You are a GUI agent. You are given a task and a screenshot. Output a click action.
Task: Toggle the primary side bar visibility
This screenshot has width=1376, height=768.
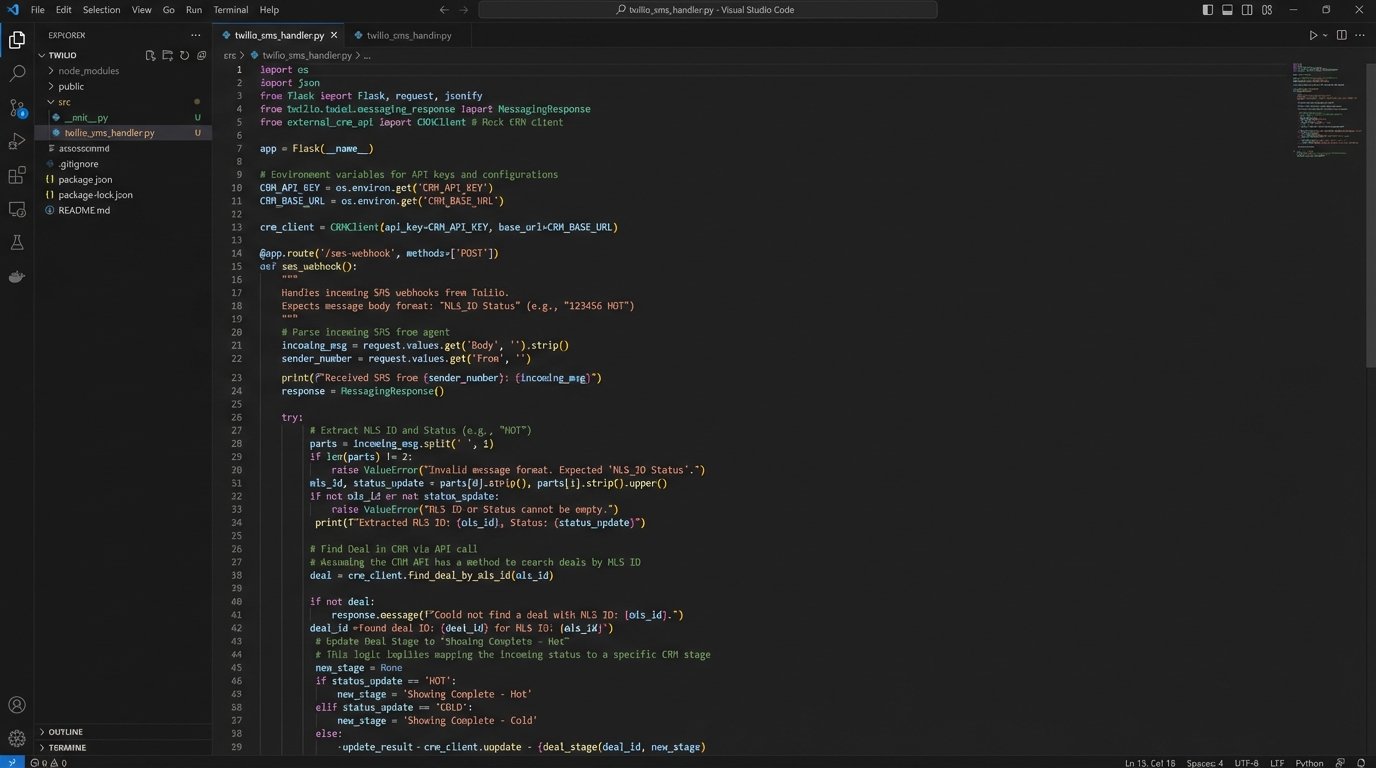pyautogui.click(x=1207, y=10)
